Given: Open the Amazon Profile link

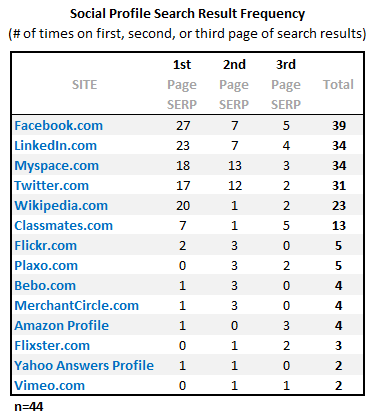Looking at the screenshot, I should 61,326.
